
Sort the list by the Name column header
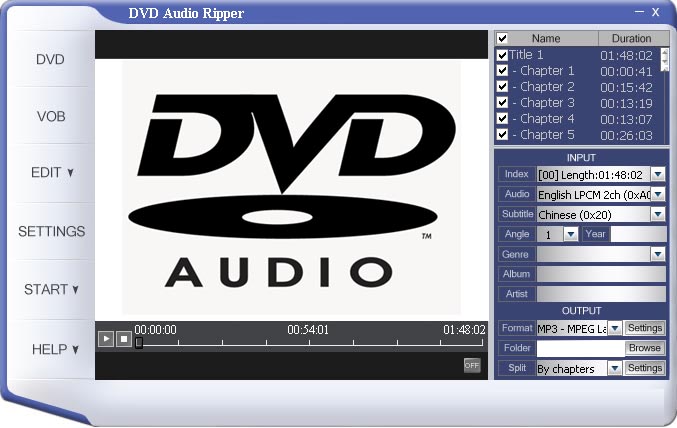coord(546,38)
